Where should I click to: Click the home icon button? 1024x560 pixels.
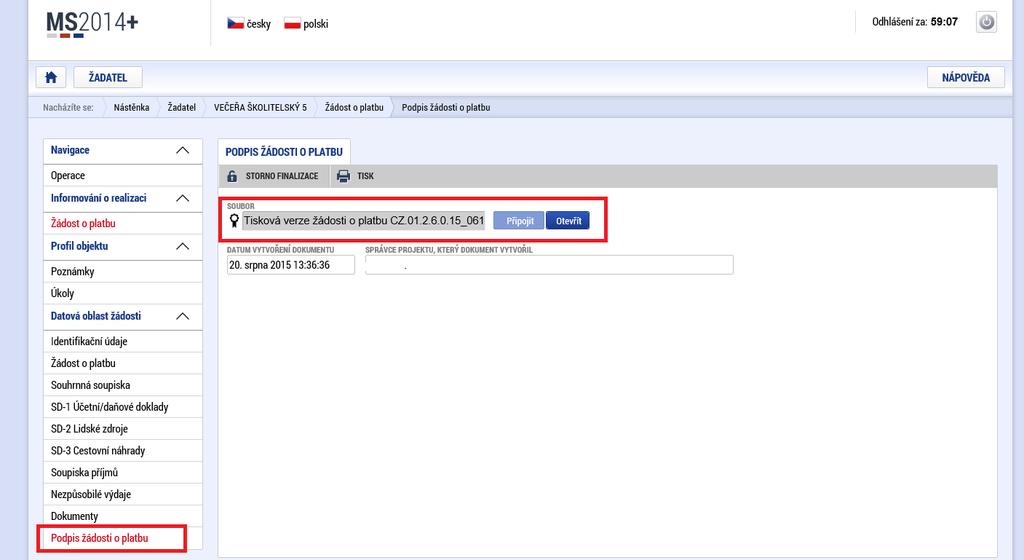click(51, 77)
